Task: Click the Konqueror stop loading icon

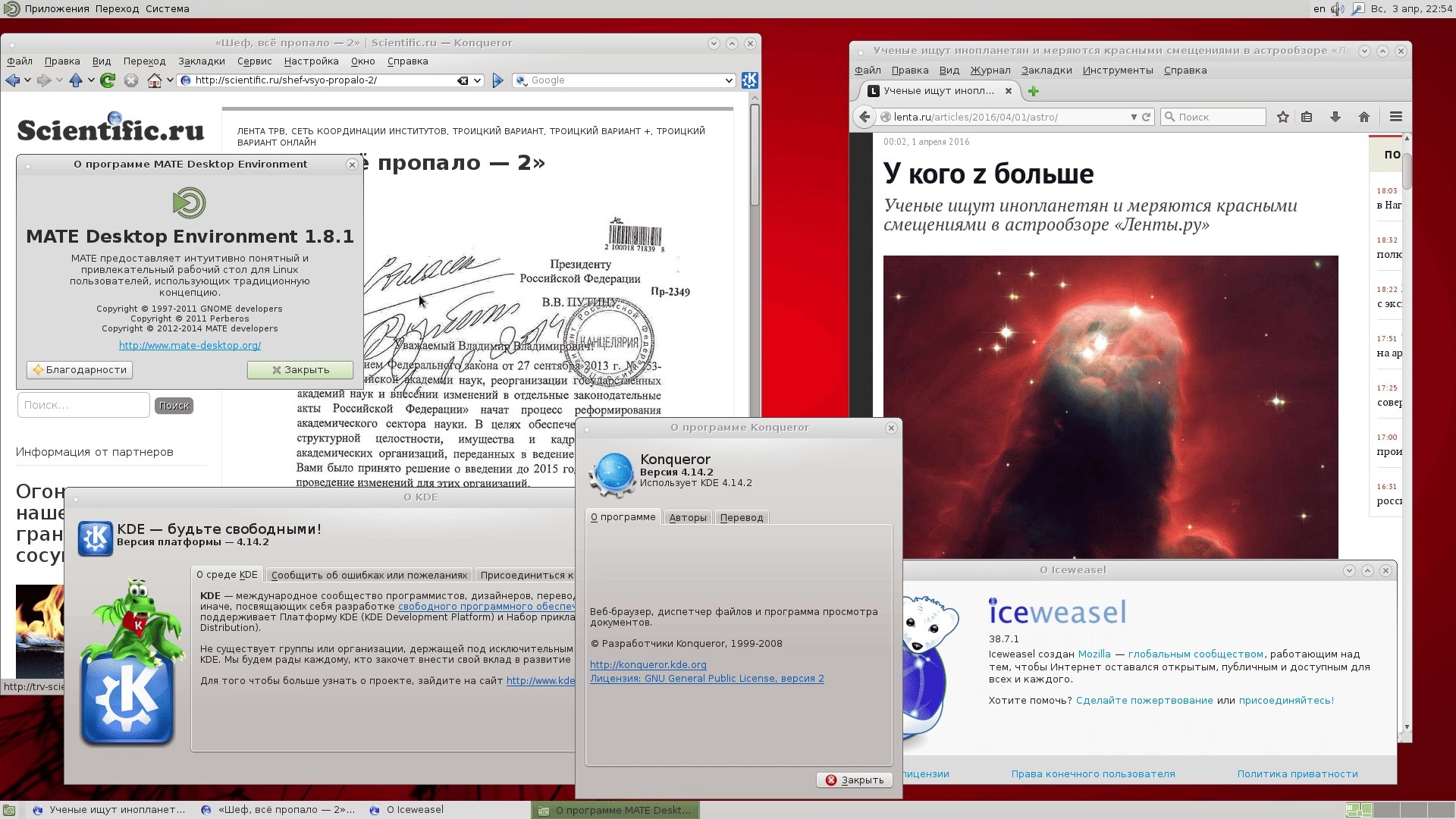Action: click(x=131, y=80)
